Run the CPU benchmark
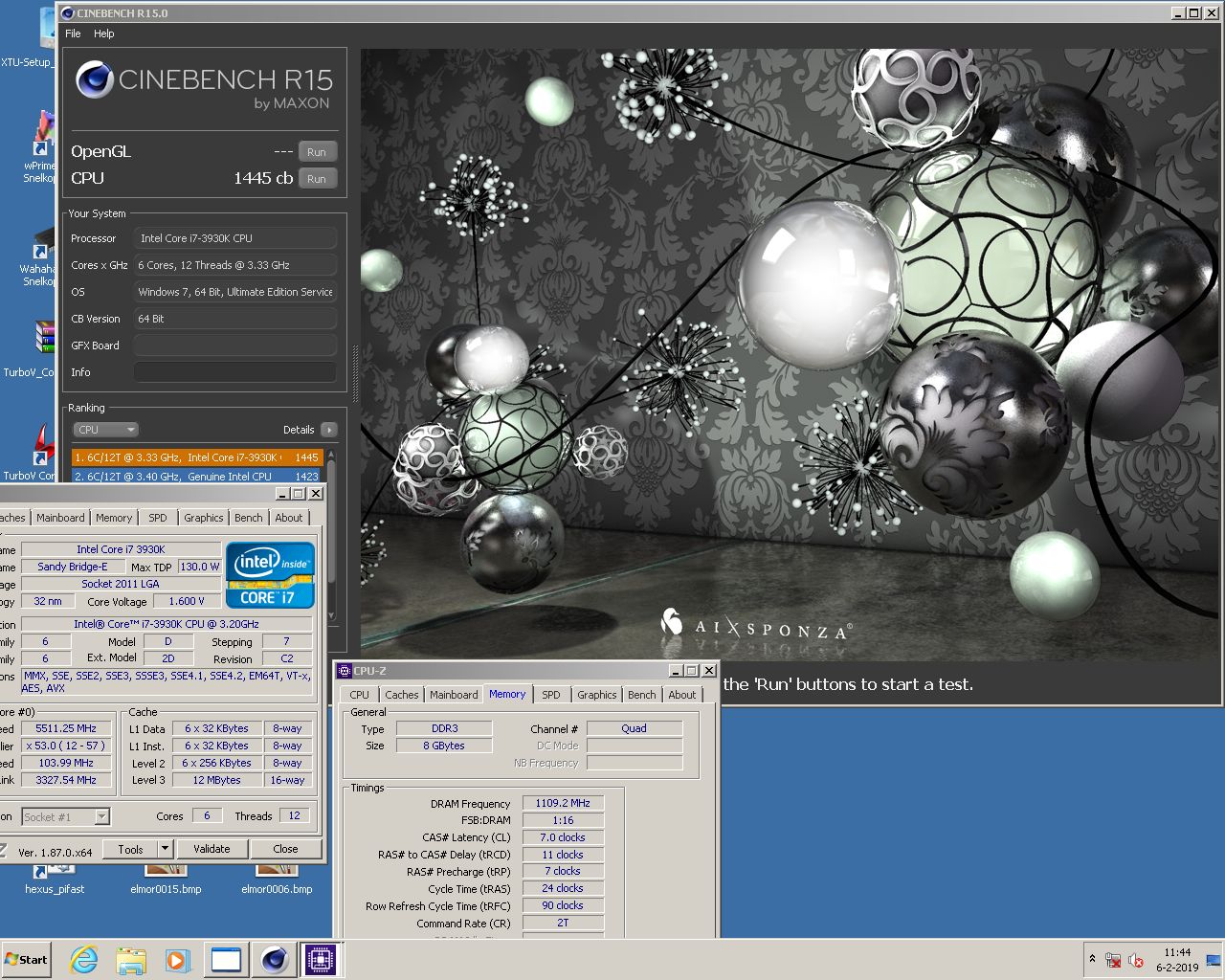This screenshot has height=980, width=1225. point(317,179)
